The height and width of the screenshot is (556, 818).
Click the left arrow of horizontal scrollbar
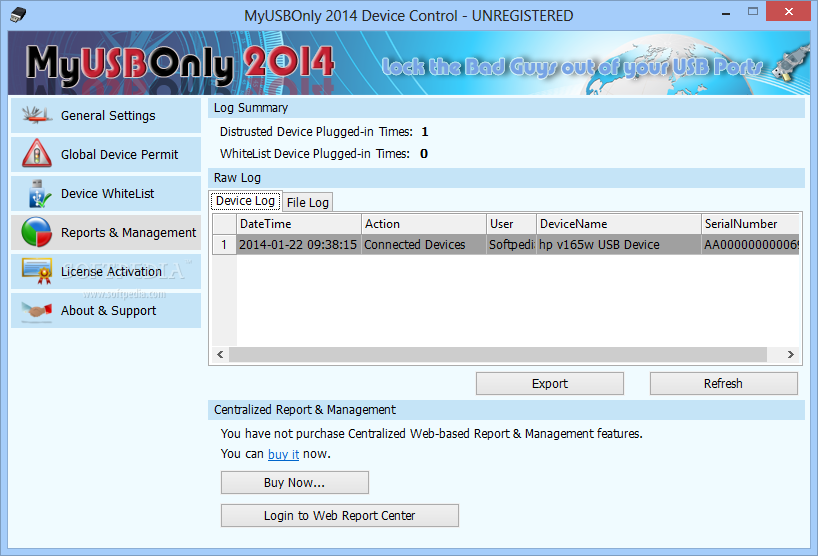[220, 355]
